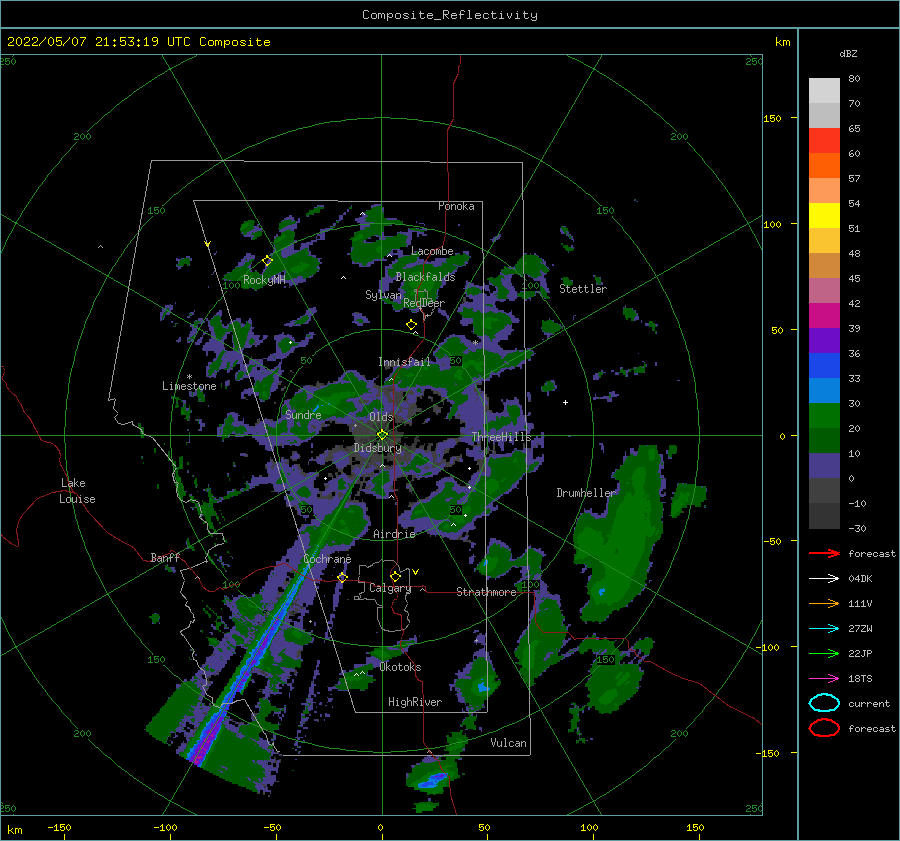
Task: Click the orange 111V arrow icon
Action: (824, 603)
